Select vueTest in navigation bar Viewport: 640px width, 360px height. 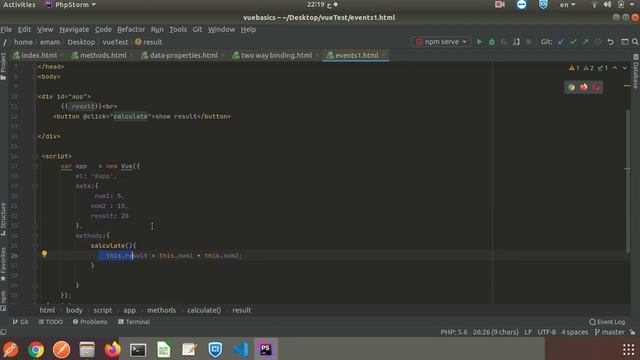pyautogui.click(x=115, y=42)
